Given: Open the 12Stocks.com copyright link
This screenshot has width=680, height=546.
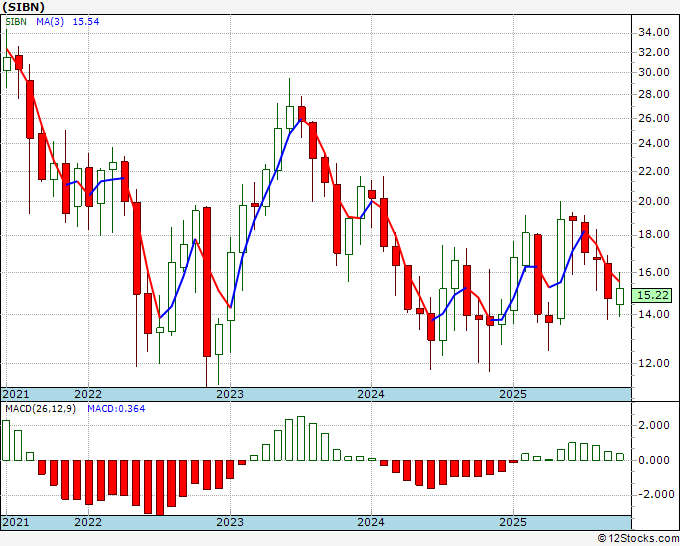Looking at the screenshot, I should pos(638,539).
